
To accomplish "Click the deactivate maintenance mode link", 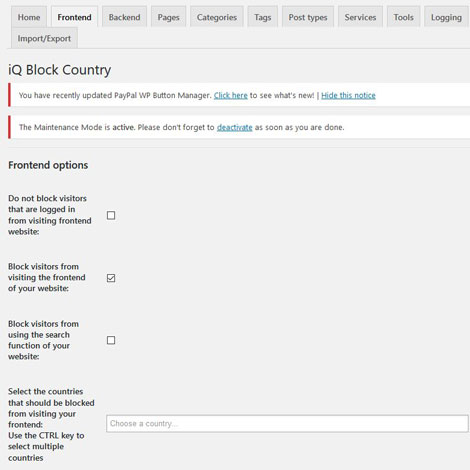I will pyautogui.click(x=235, y=127).
